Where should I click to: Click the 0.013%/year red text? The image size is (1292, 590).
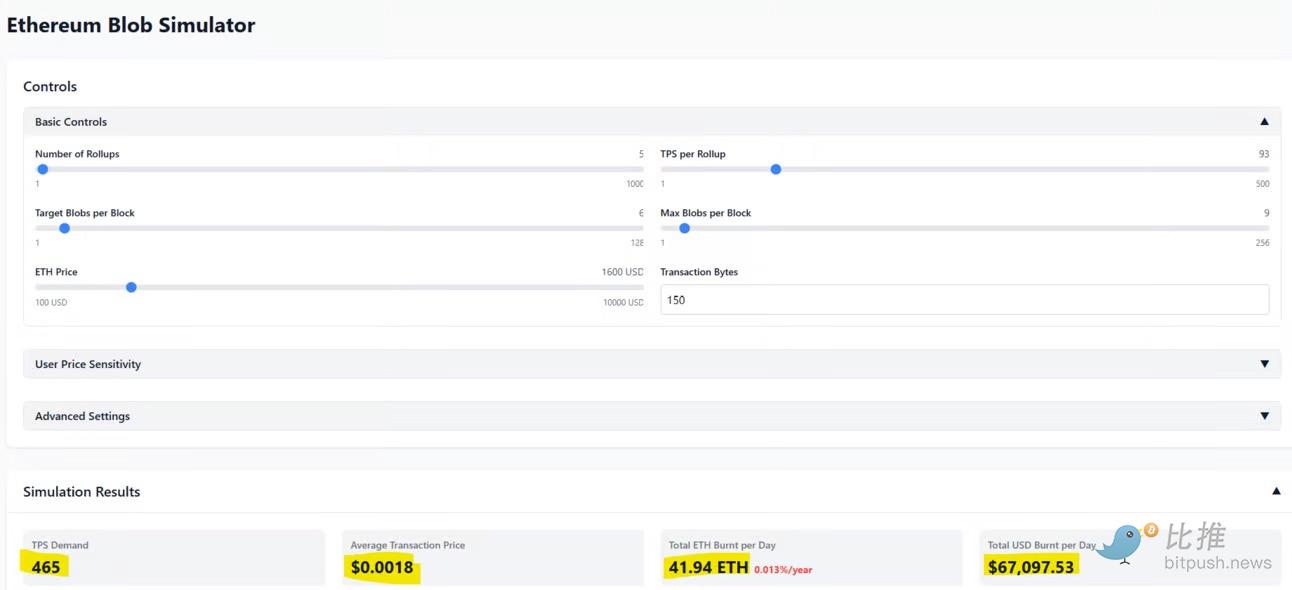point(783,569)
